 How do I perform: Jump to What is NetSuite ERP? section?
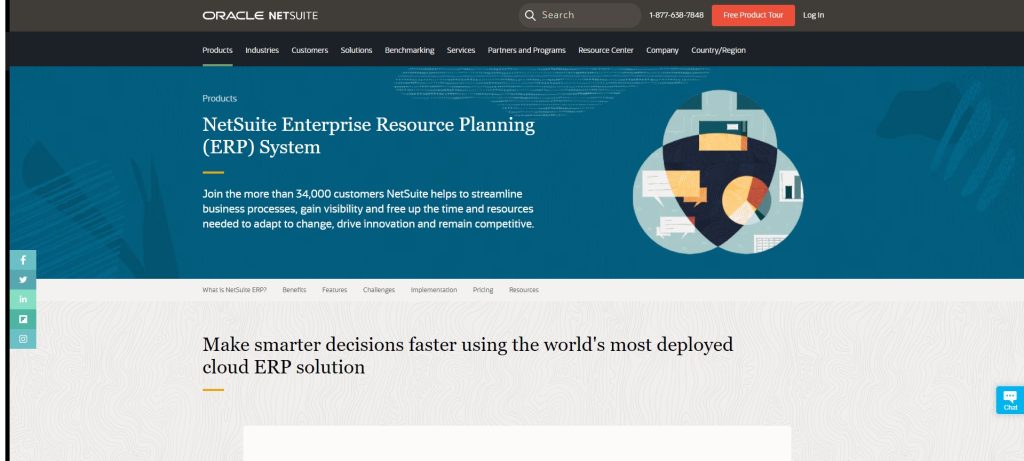click(x=234, y=290)
